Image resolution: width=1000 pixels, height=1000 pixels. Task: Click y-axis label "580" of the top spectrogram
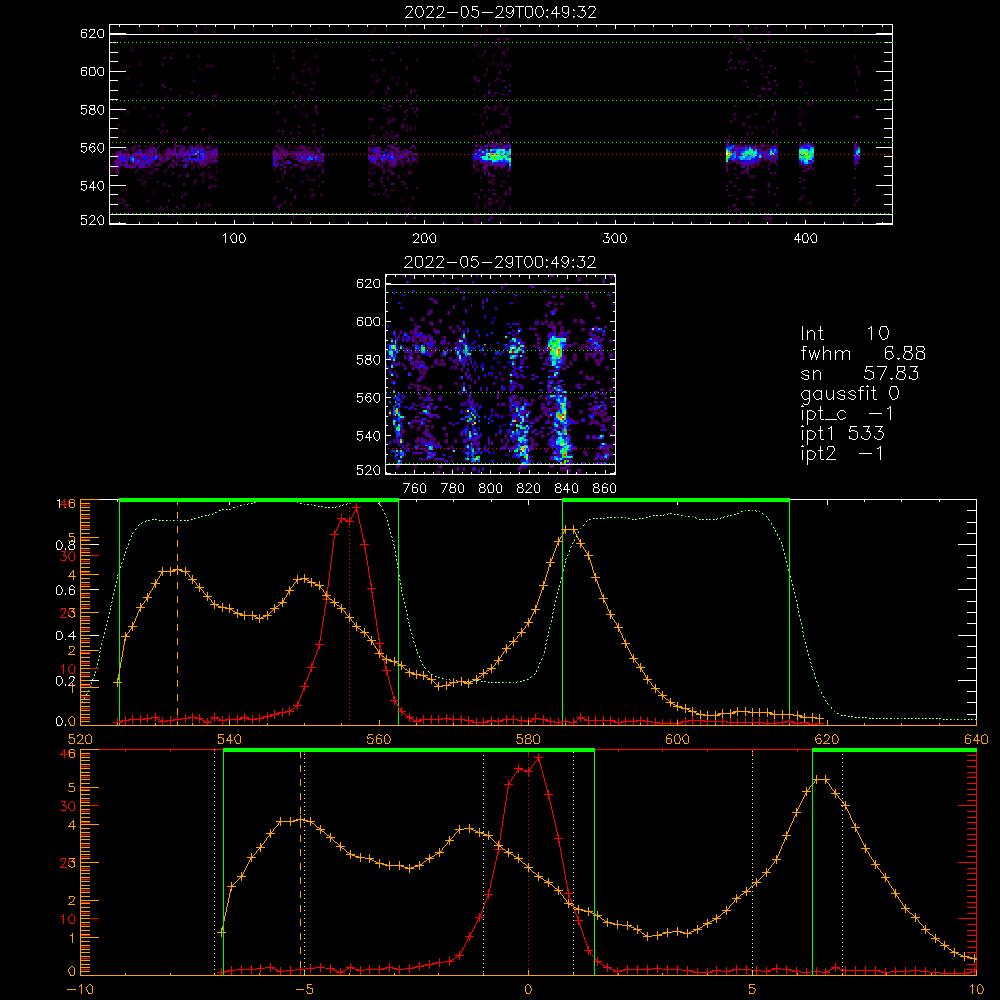[x=92, y=110]
